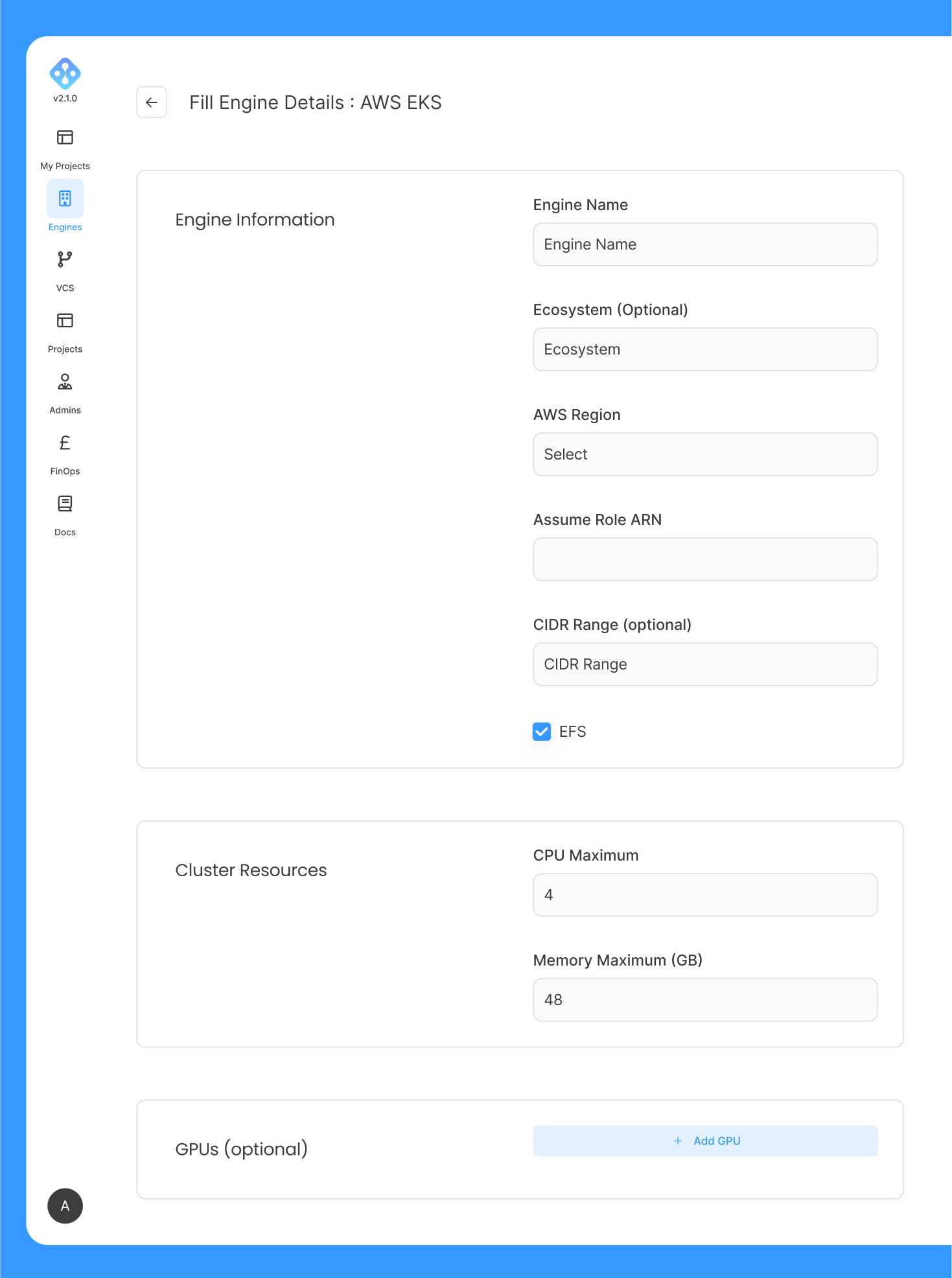Open the AWS Region Select dropdown

coord(705,454)
